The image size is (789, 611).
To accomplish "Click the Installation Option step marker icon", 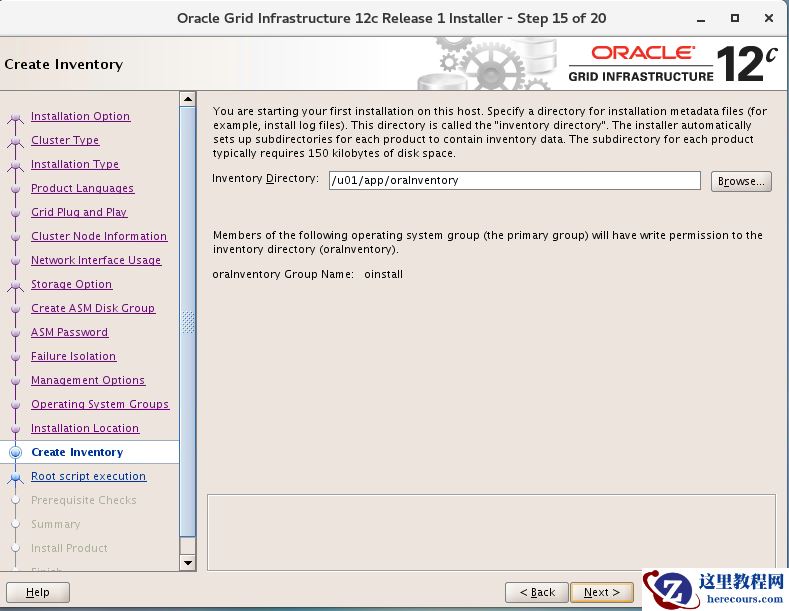I will [16, 117].
